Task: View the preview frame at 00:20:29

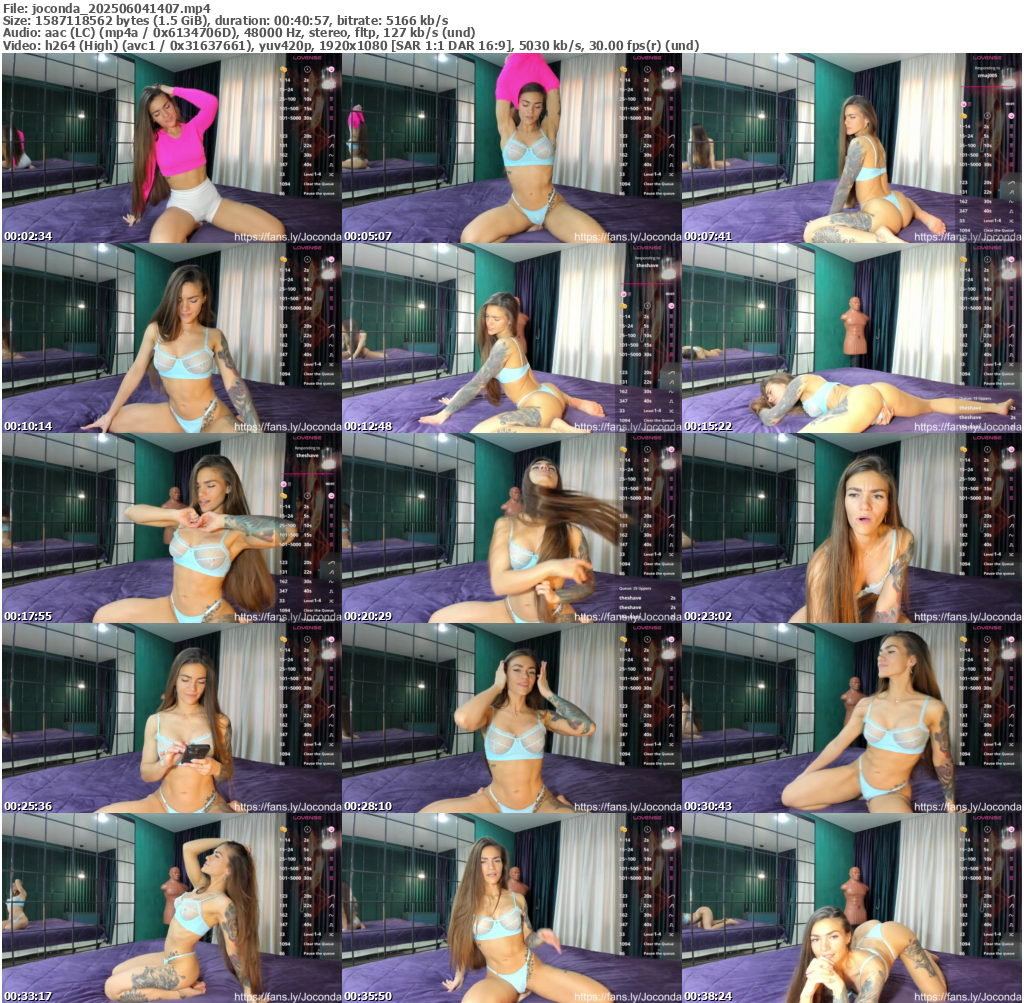Action: (x=511, y=528)
